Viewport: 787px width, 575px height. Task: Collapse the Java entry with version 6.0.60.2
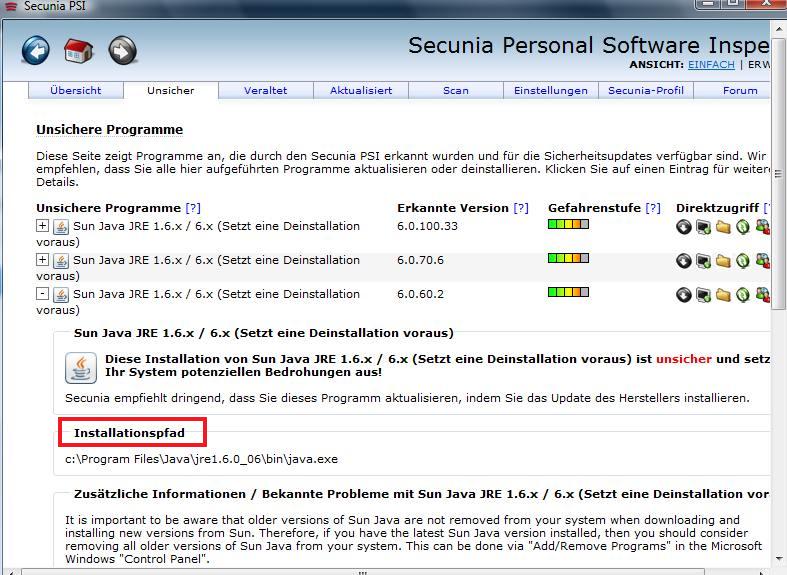43,294
